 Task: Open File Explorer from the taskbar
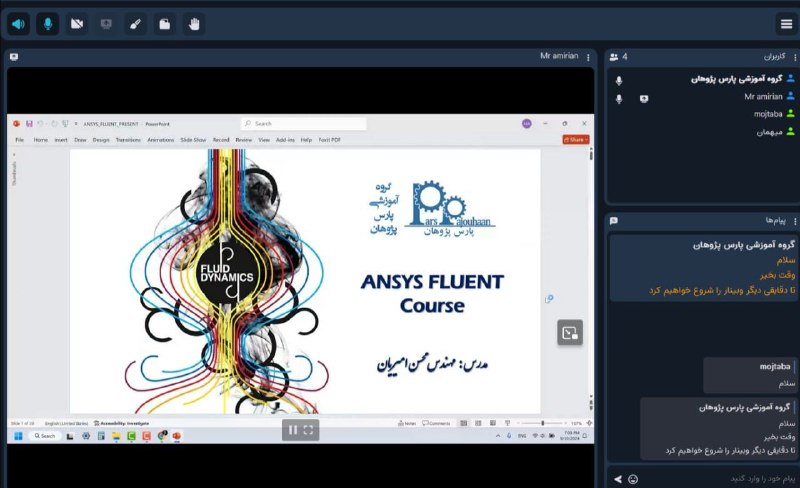pyautogui.click(x=116, y=436)
